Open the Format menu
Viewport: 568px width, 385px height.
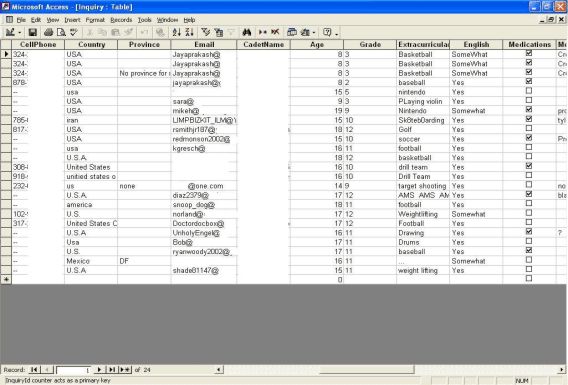tap(95, 20)
